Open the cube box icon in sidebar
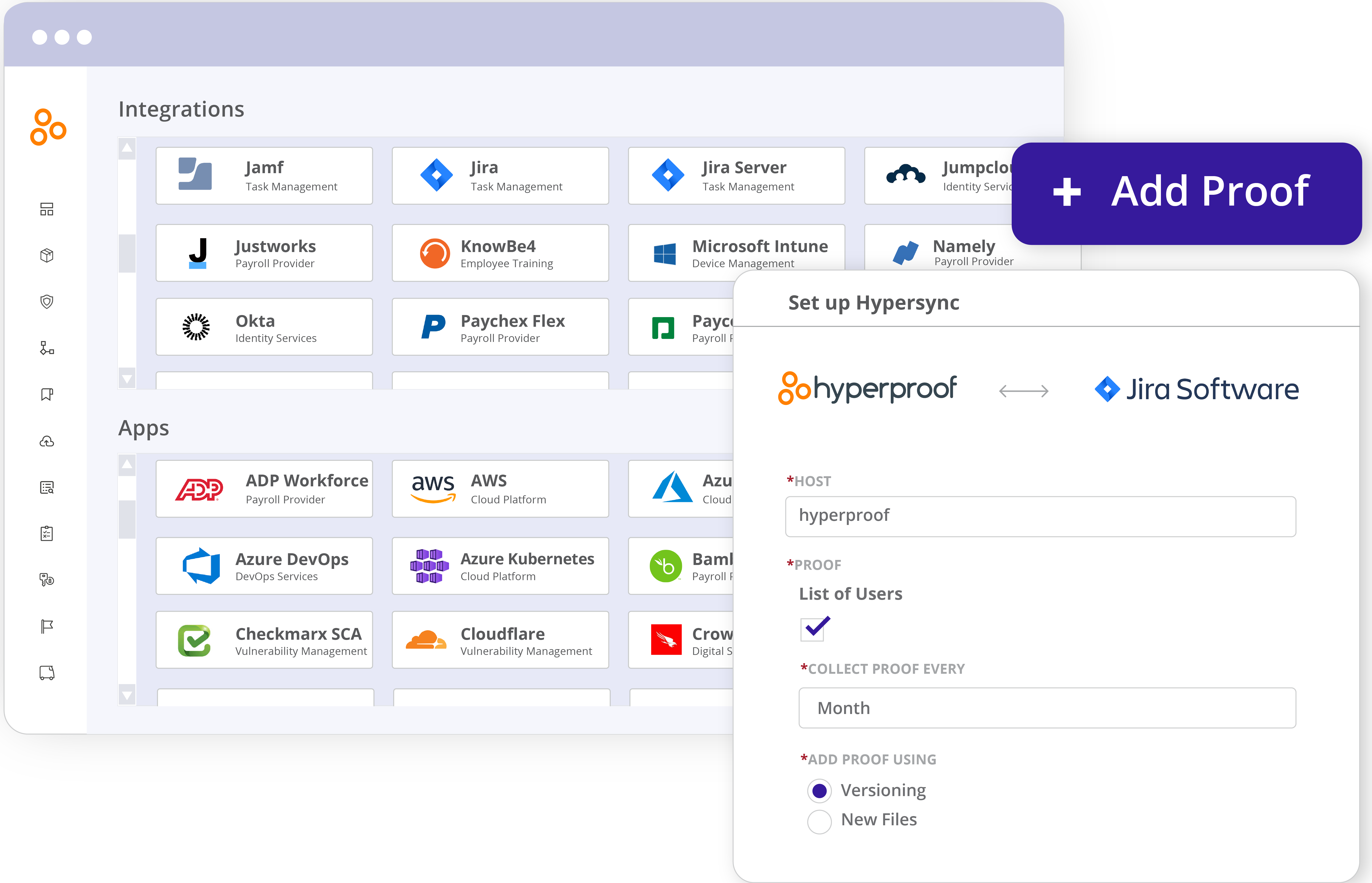Viewport: 1372px width, 883px height. pyautogui.click(x=47, y=256)
